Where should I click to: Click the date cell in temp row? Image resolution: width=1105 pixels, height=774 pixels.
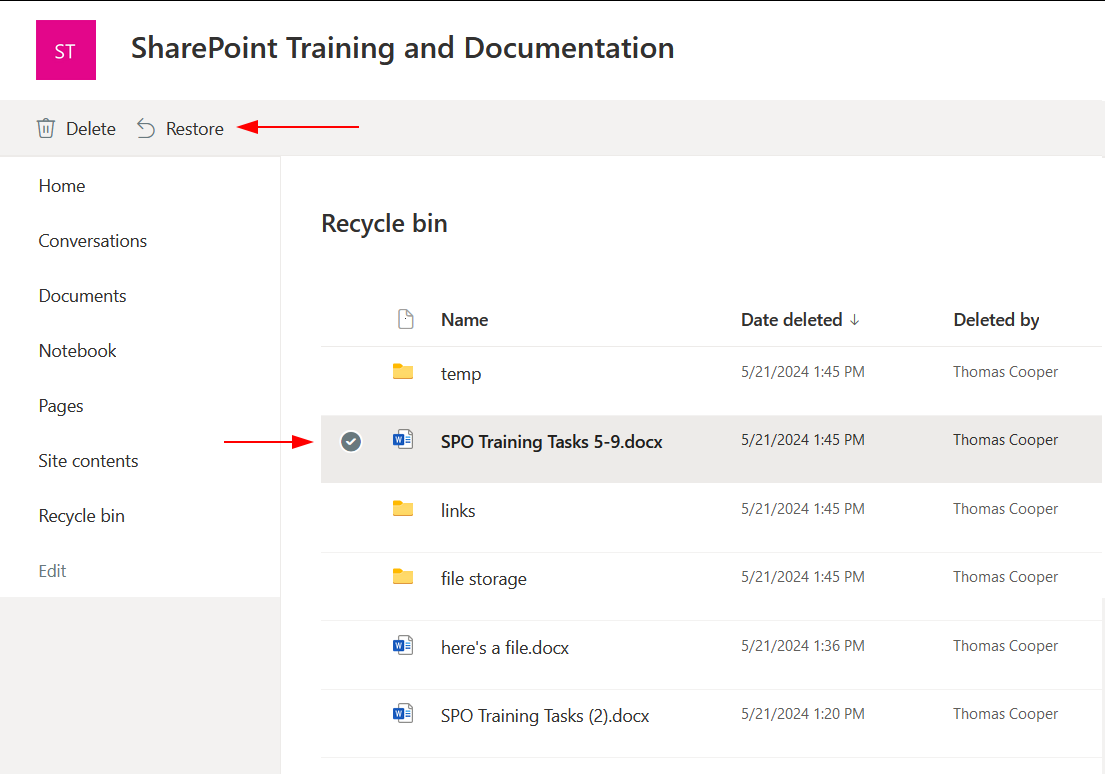pos(803,371)
